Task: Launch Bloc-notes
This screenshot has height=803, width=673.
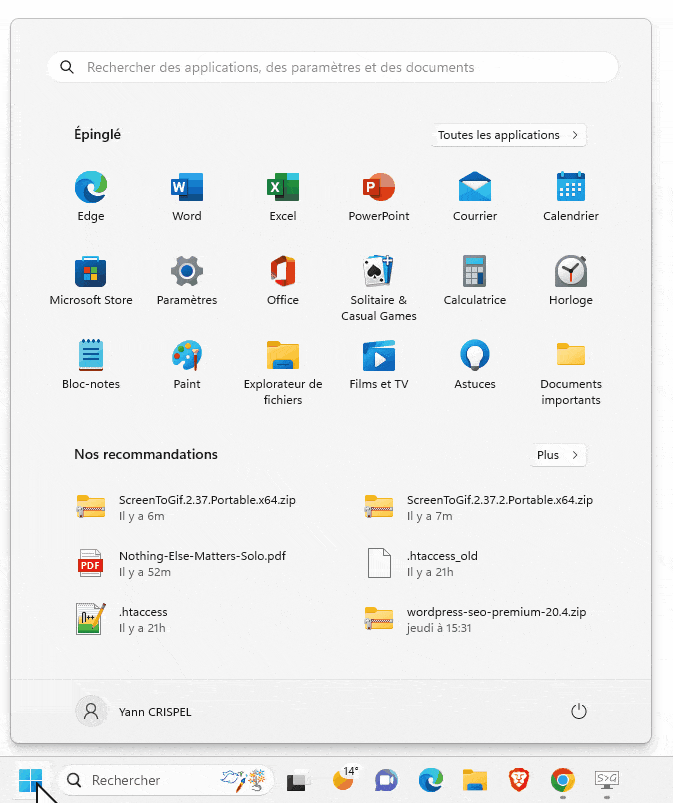Action: tap(91, 364)
